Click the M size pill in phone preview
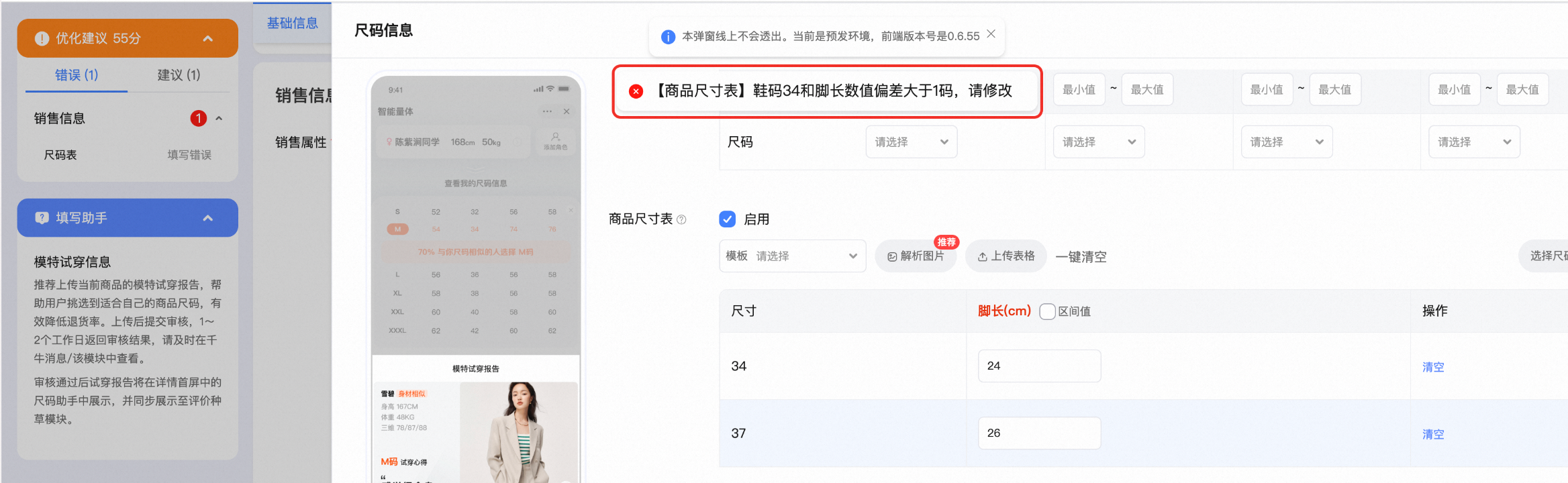Image resolution: width=1568 pixels, height=483 pixels. click(x=397, y=229)
